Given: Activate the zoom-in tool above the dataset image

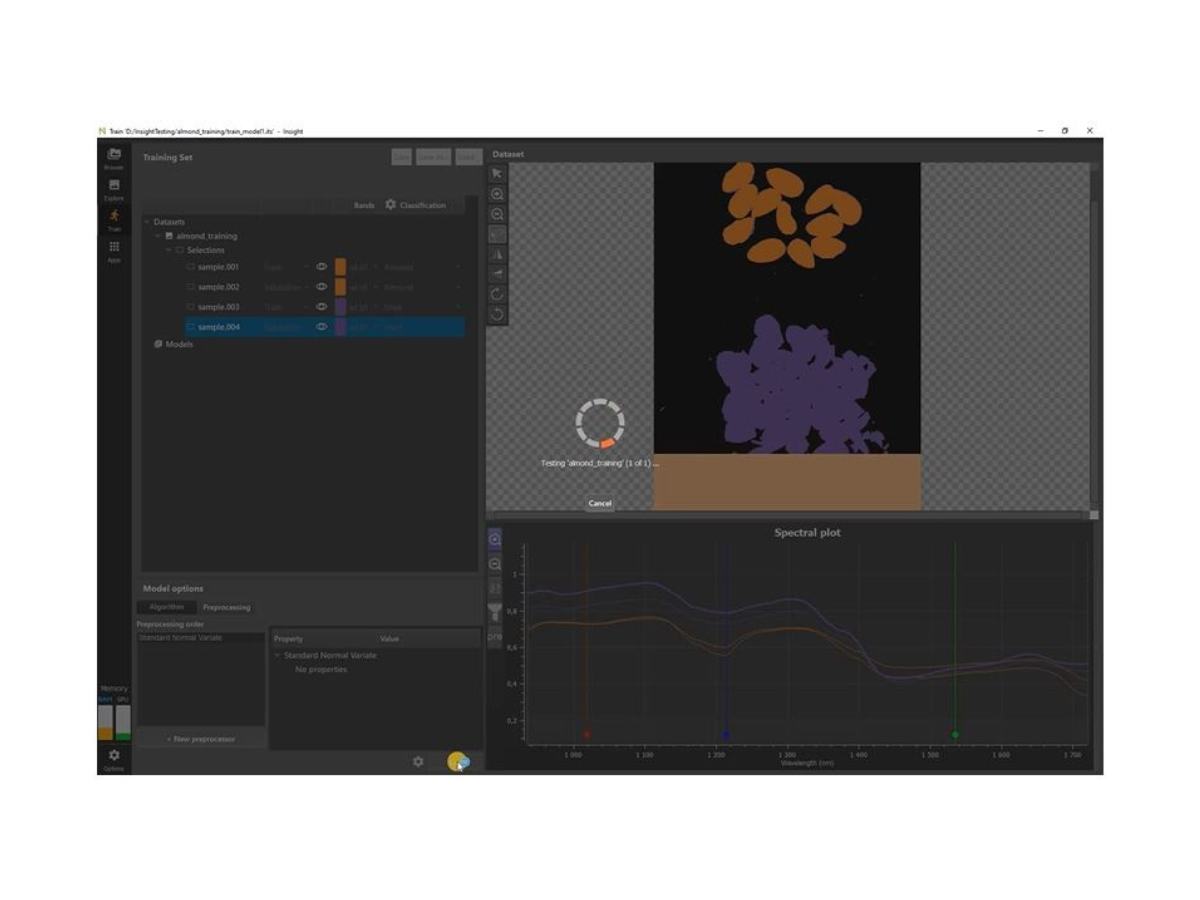Looking at the screenshot, I should [496, 194].
